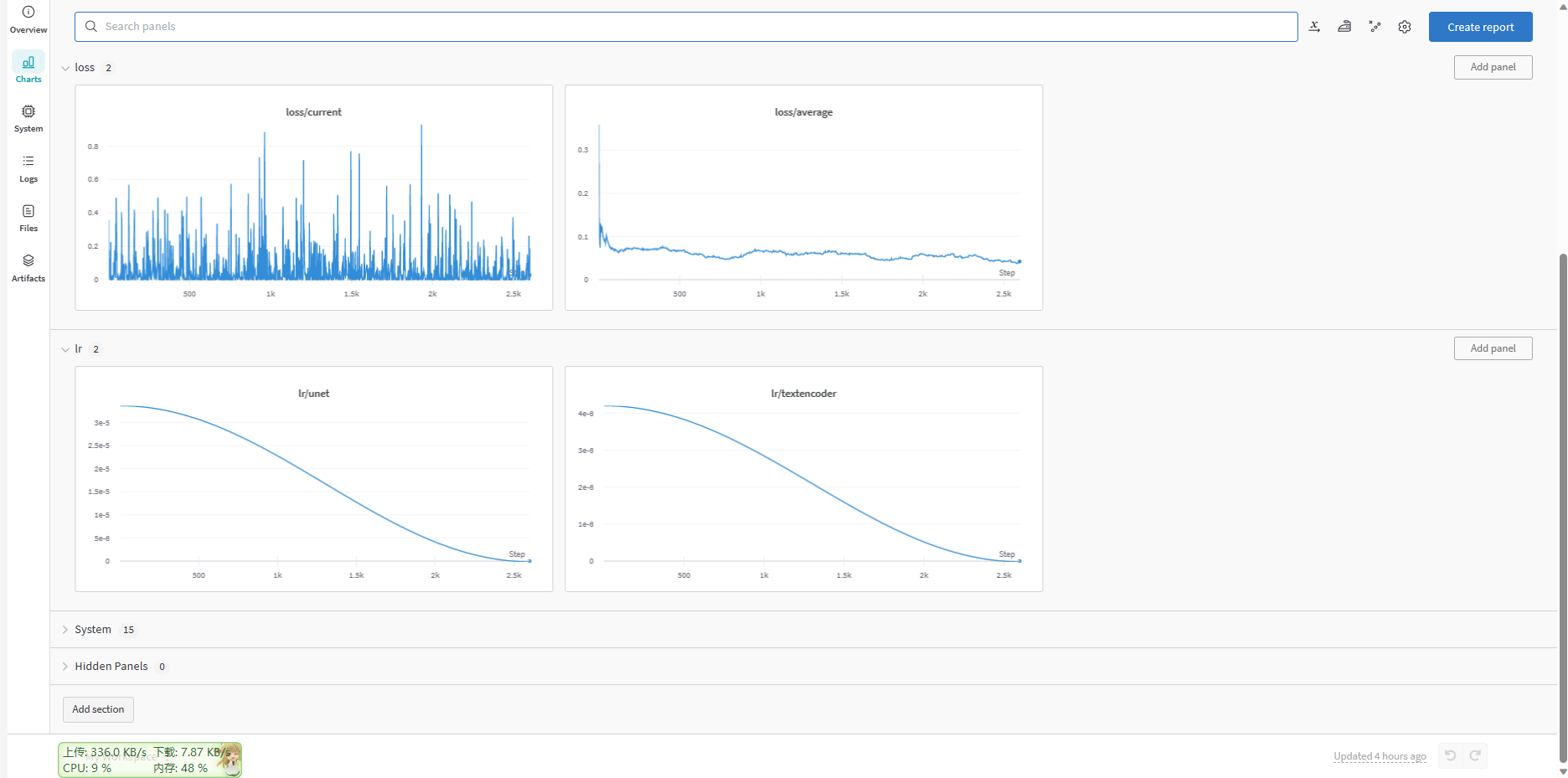Image resolution: width=1568 pixels, height=778 pixels.
Task: Switch to the Files tab
Action: click(28, 218)
